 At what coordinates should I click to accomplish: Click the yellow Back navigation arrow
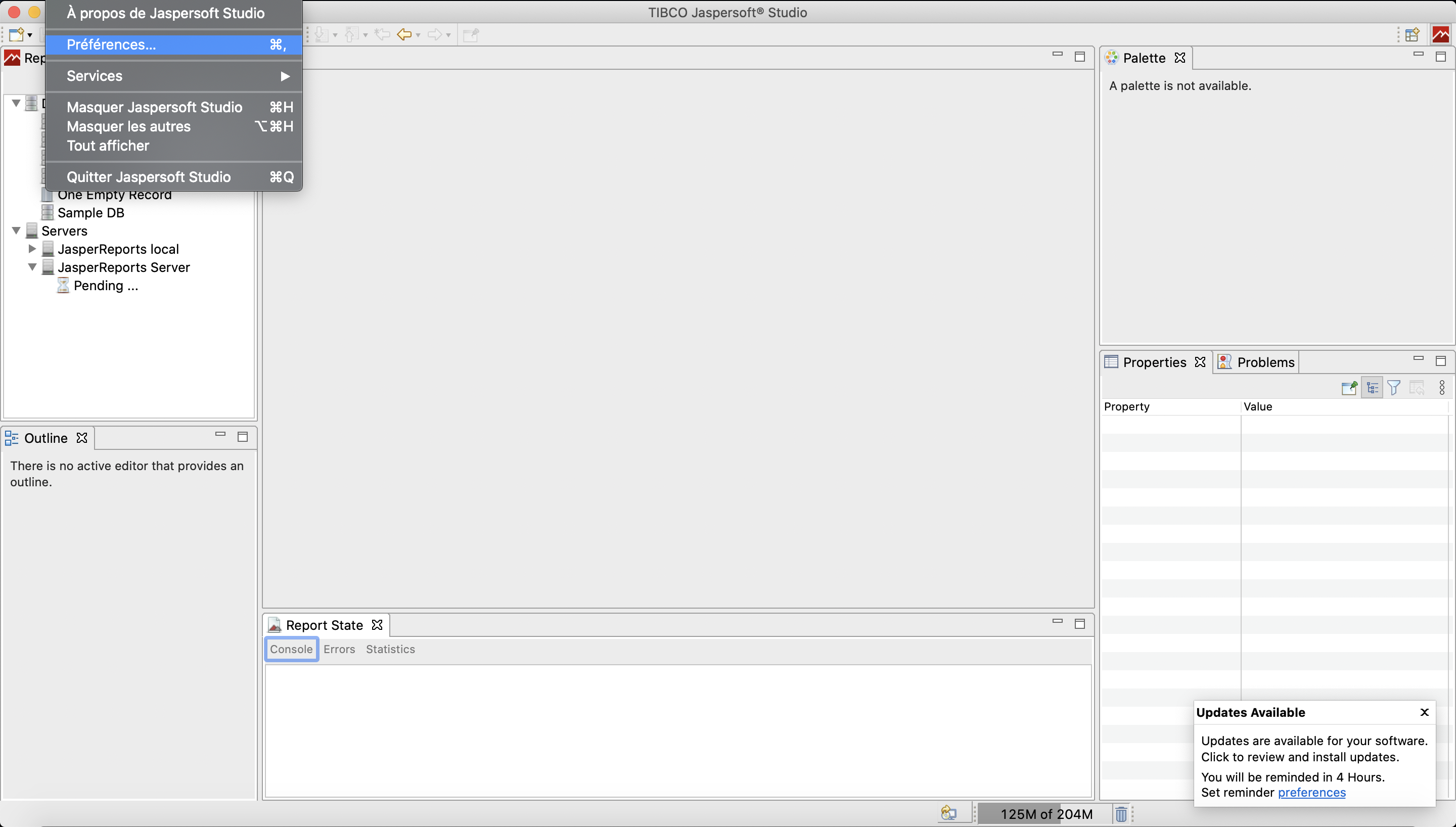click(404, 35)
